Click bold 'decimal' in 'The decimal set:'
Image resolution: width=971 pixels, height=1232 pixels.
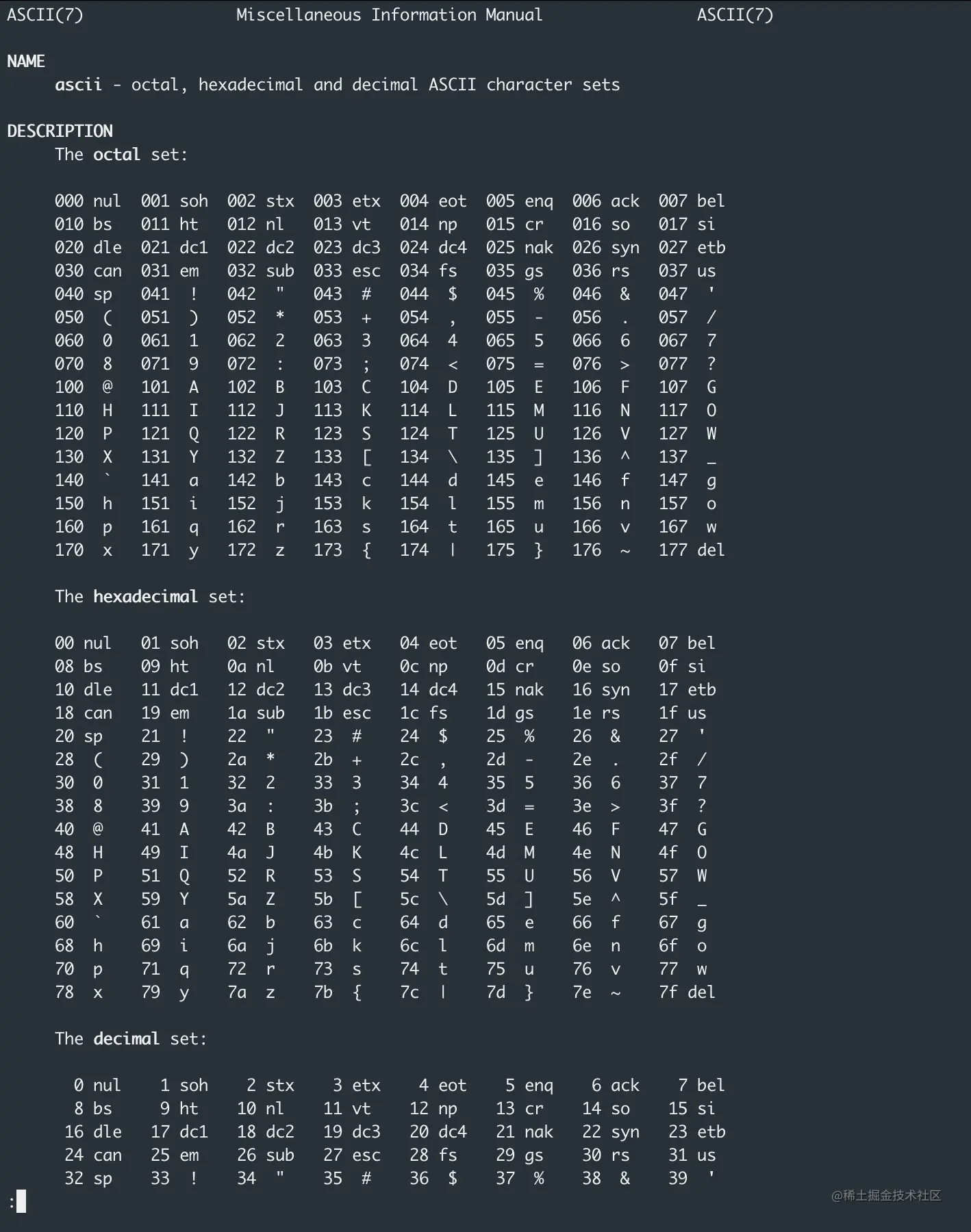[x=126, y=1039]
